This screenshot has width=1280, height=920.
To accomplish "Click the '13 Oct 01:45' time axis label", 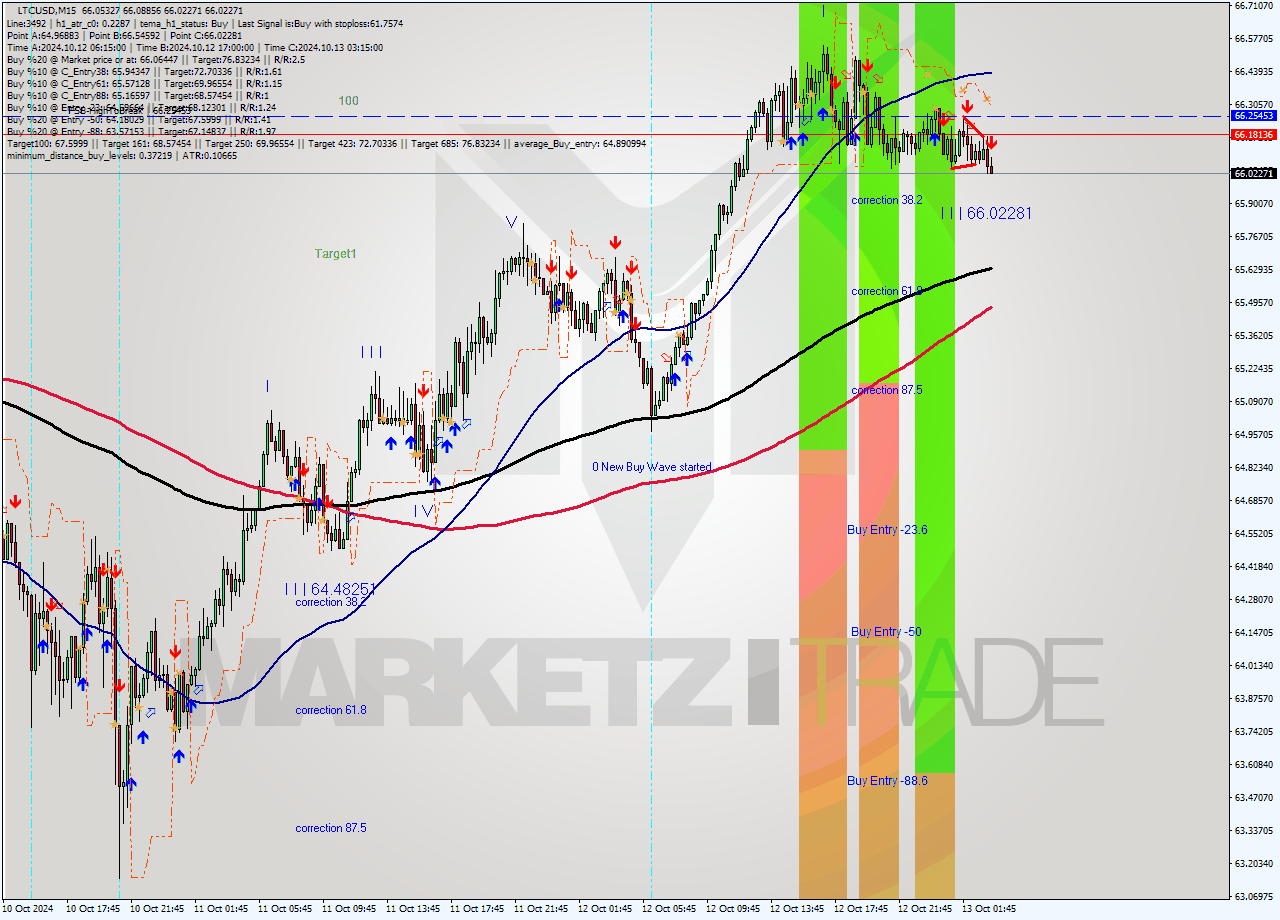I will click(989, 909).
